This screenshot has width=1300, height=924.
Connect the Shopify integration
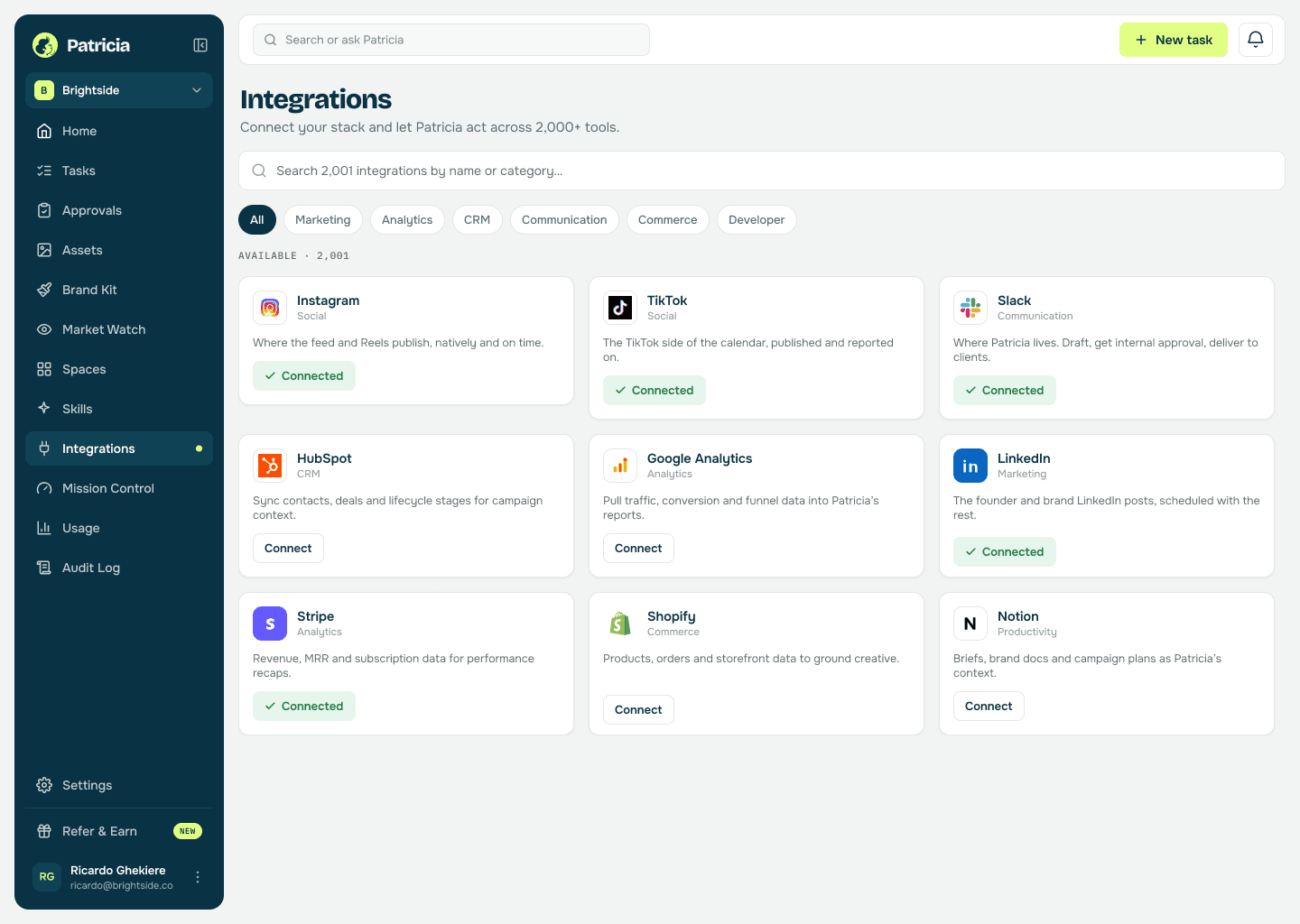click(638, 710)
